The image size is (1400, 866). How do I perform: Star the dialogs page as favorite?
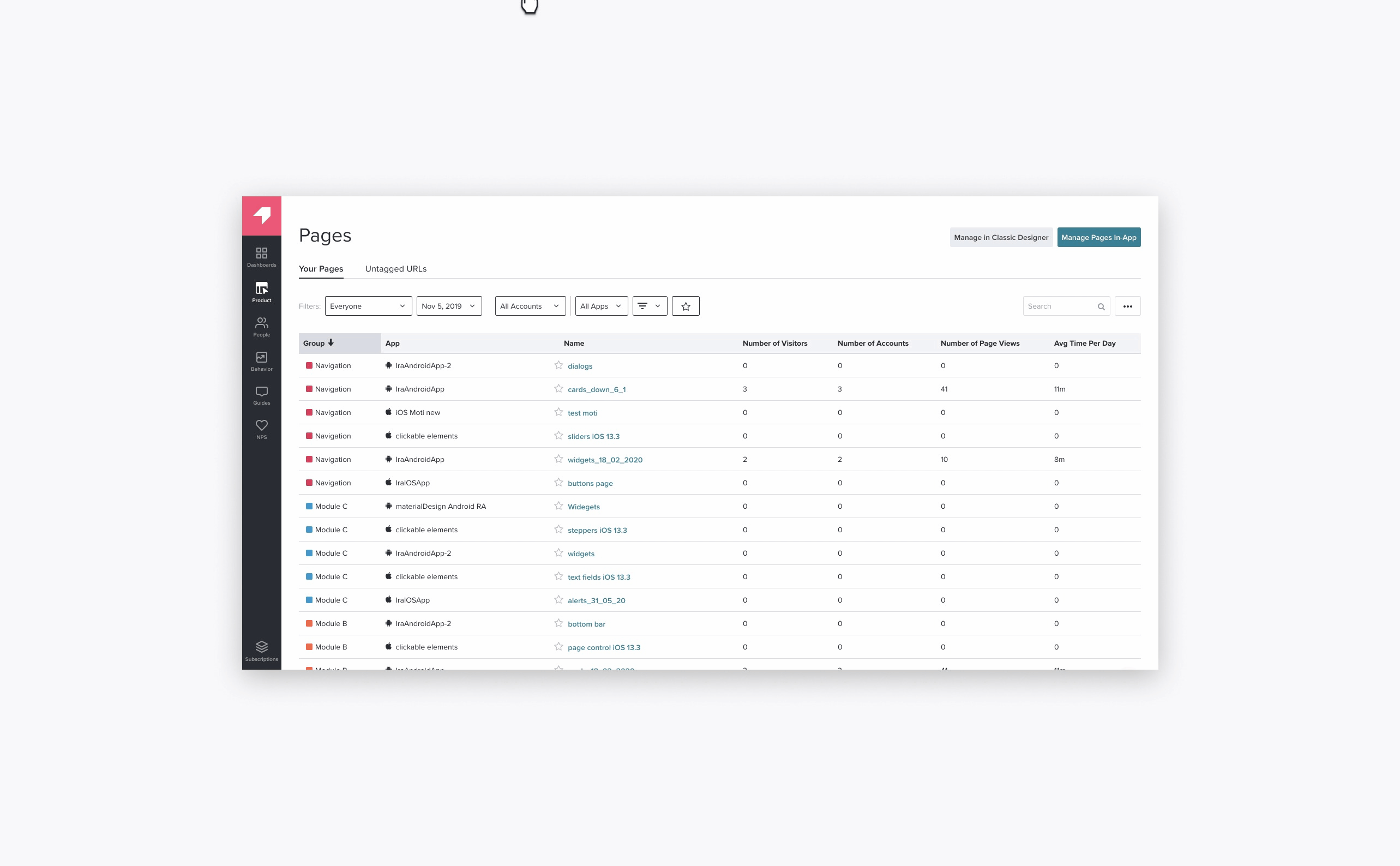point(558,365)
